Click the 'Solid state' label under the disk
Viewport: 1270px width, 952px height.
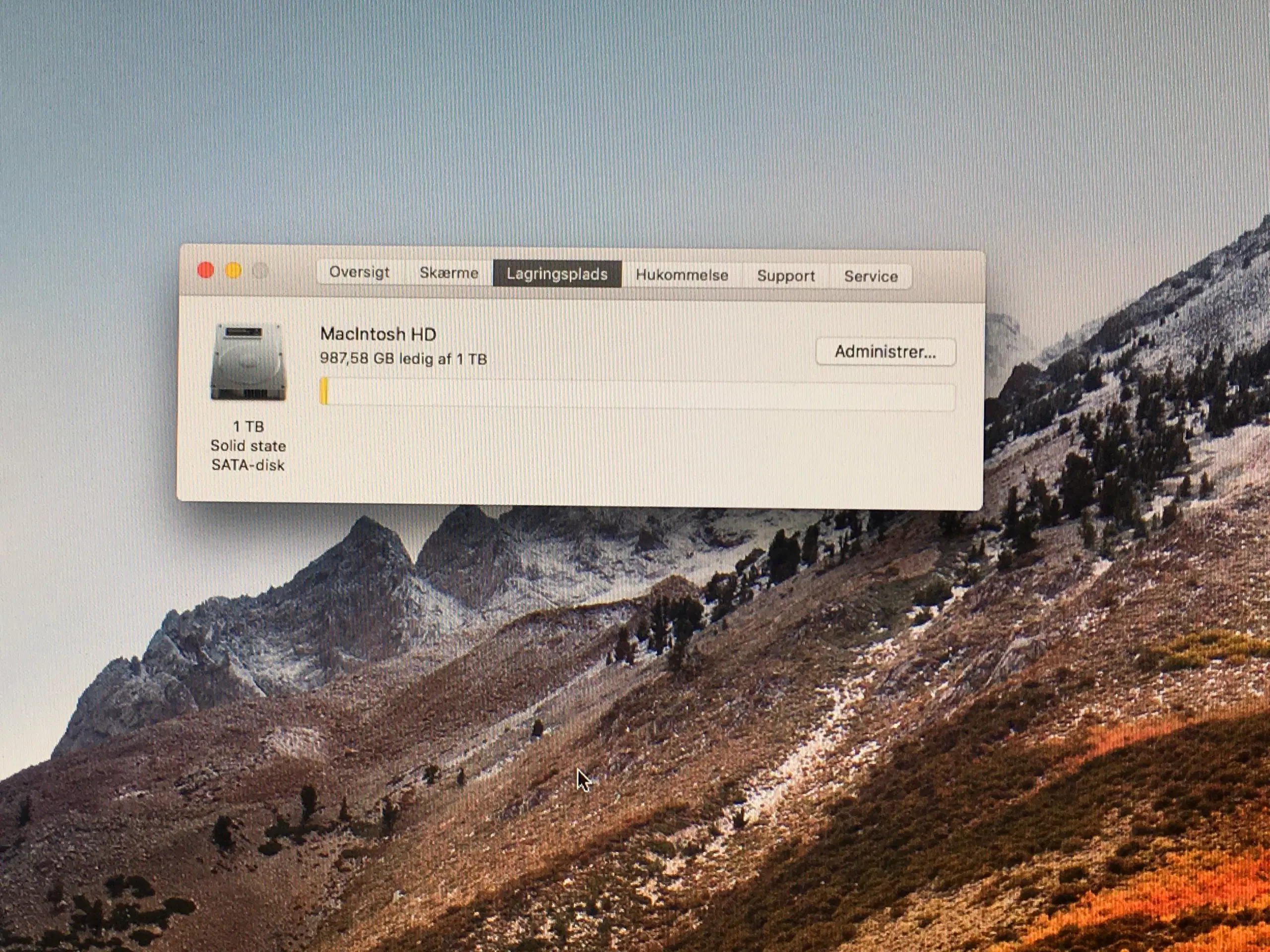pos(248,446)
